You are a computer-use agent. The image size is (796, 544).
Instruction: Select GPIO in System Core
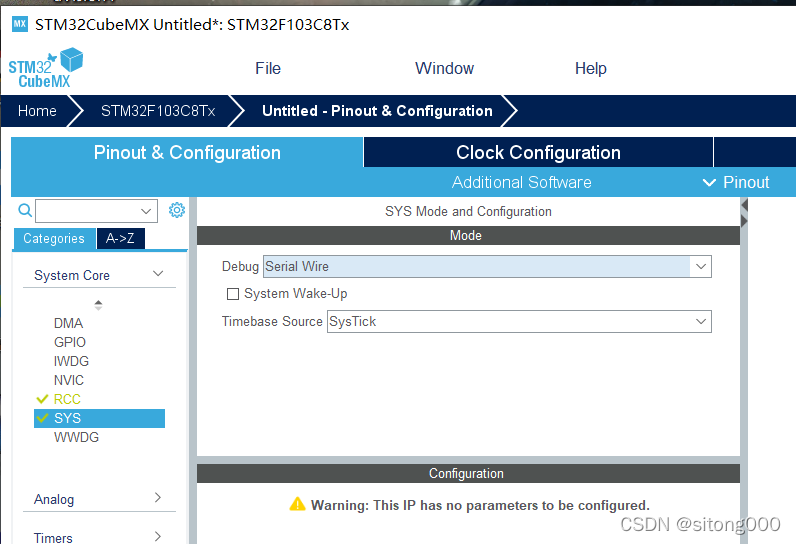(70, 342)
